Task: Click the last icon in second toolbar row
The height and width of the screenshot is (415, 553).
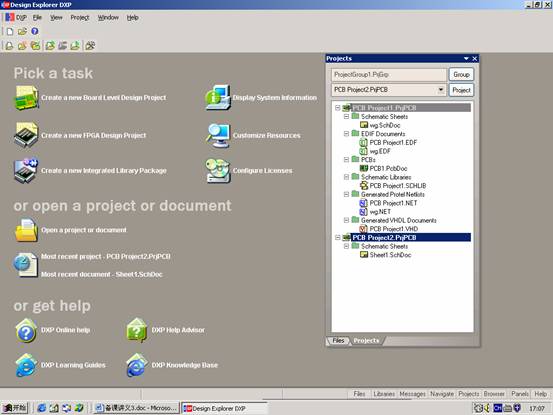Action: click(90, 45)
